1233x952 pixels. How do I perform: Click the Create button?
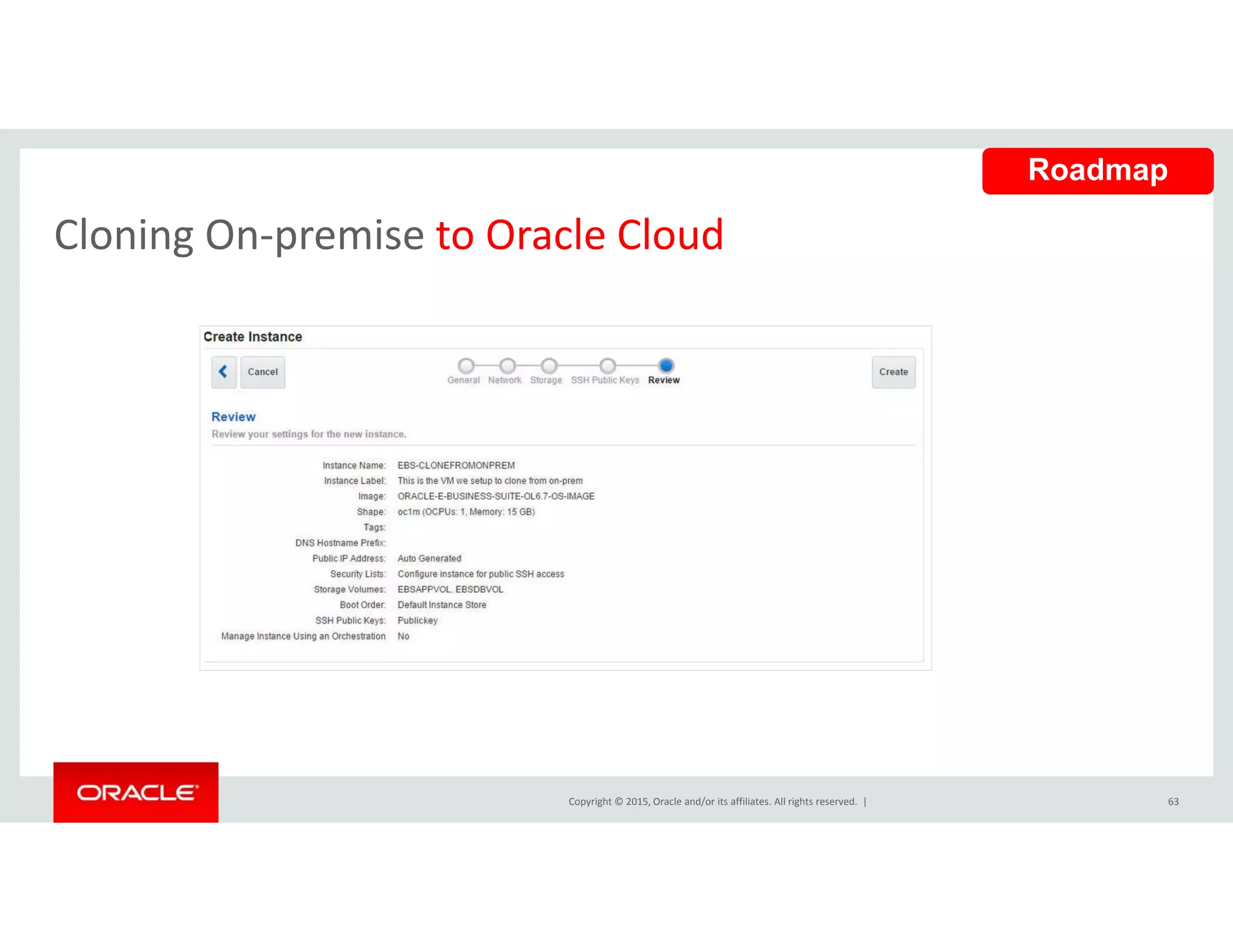[893, 372]
